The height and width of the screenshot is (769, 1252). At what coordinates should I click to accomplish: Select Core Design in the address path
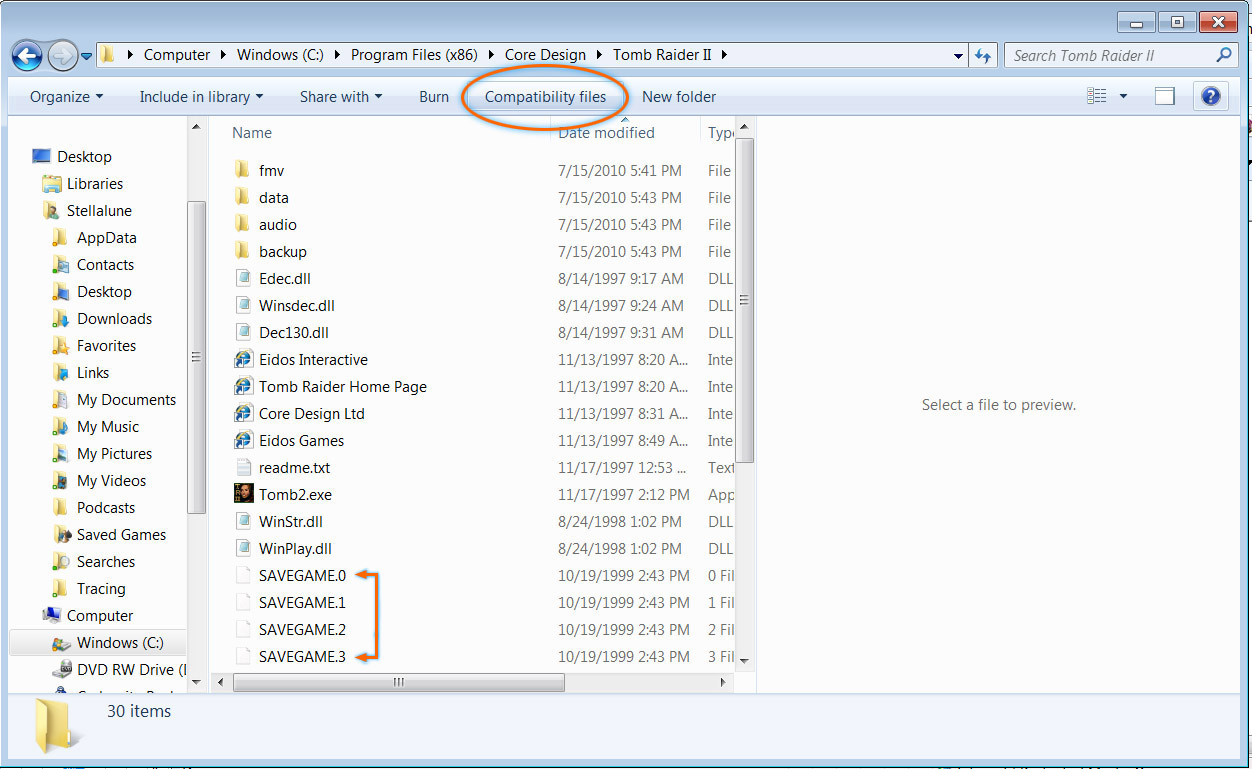545,55
